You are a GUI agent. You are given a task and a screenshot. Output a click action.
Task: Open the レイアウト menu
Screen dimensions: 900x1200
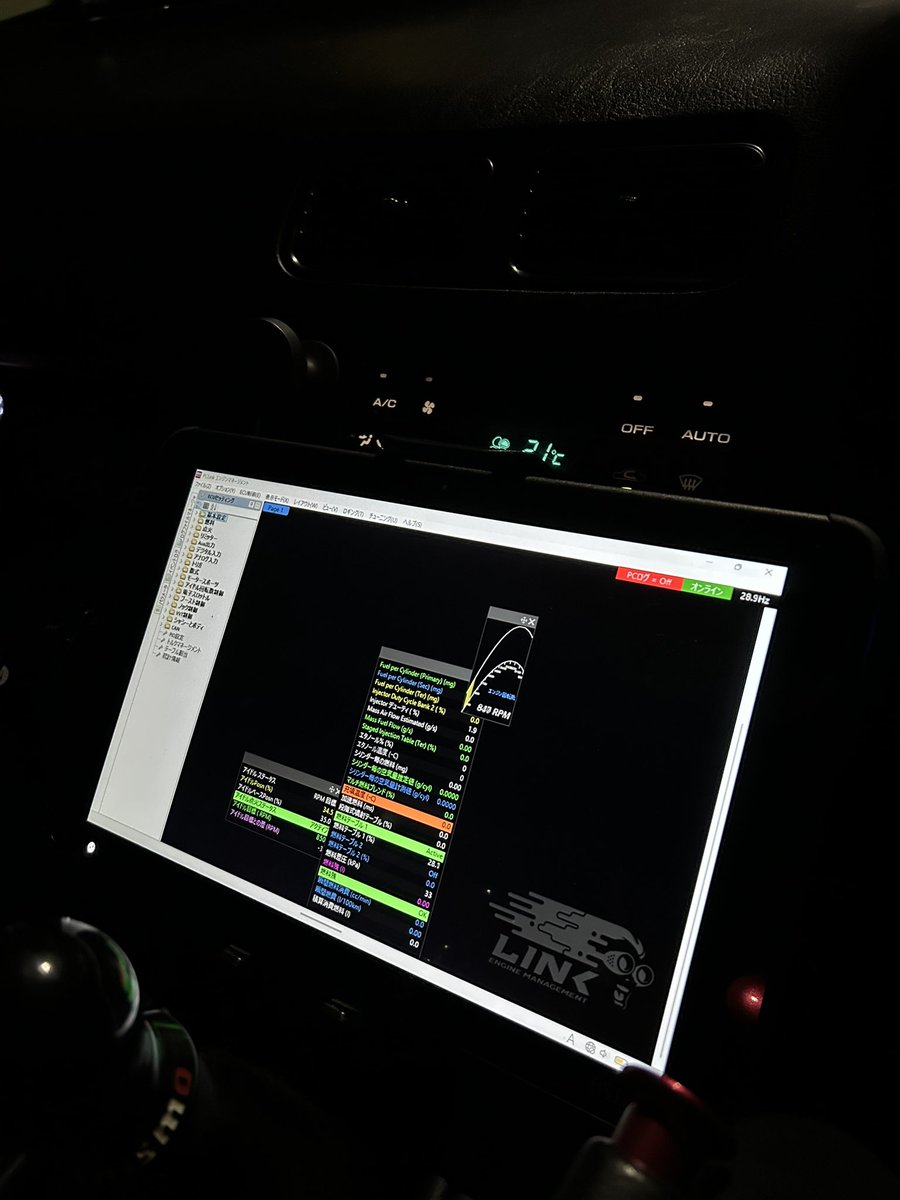[306, 503]
